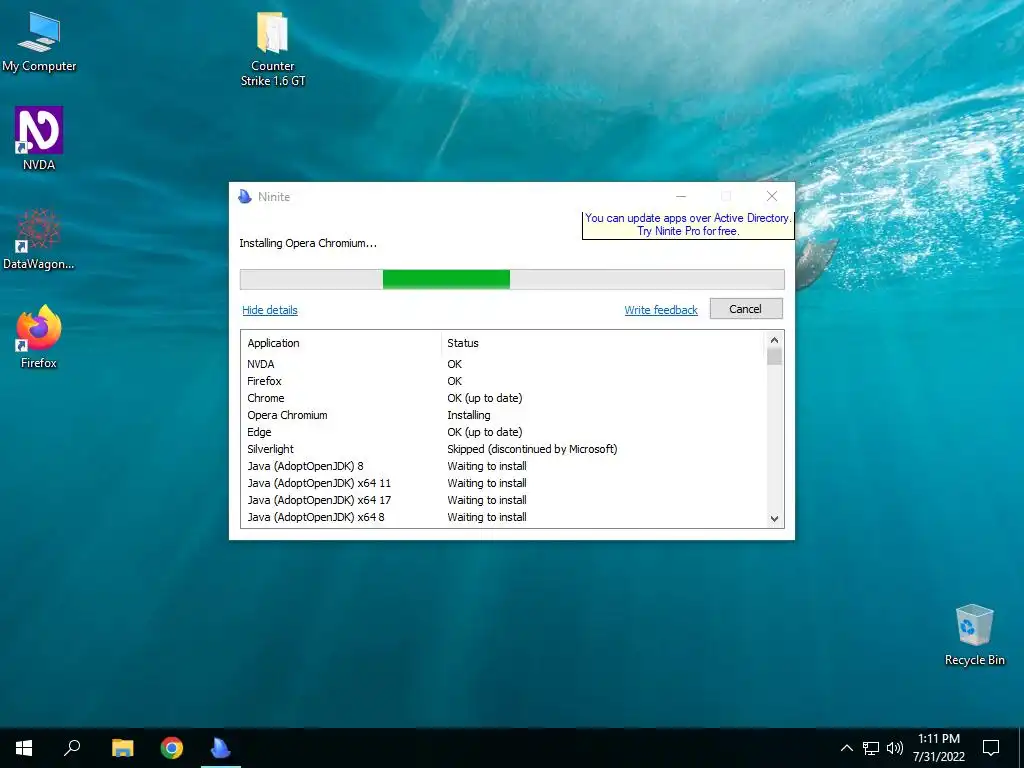Launch the NVDA desktop shortcut
1024x768 pixels.
pos(39,138)
